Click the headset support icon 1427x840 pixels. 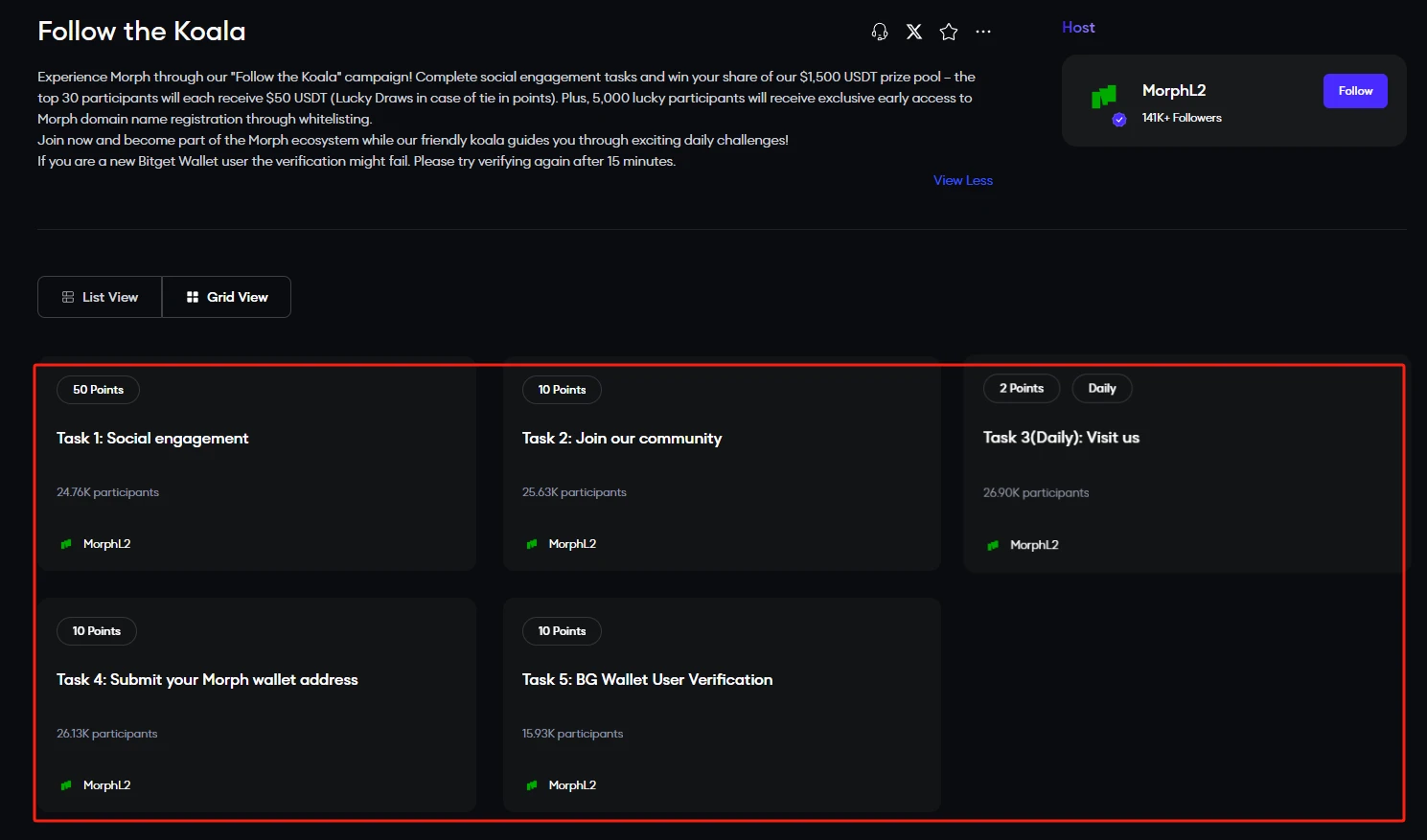click(x=879, y=32)
